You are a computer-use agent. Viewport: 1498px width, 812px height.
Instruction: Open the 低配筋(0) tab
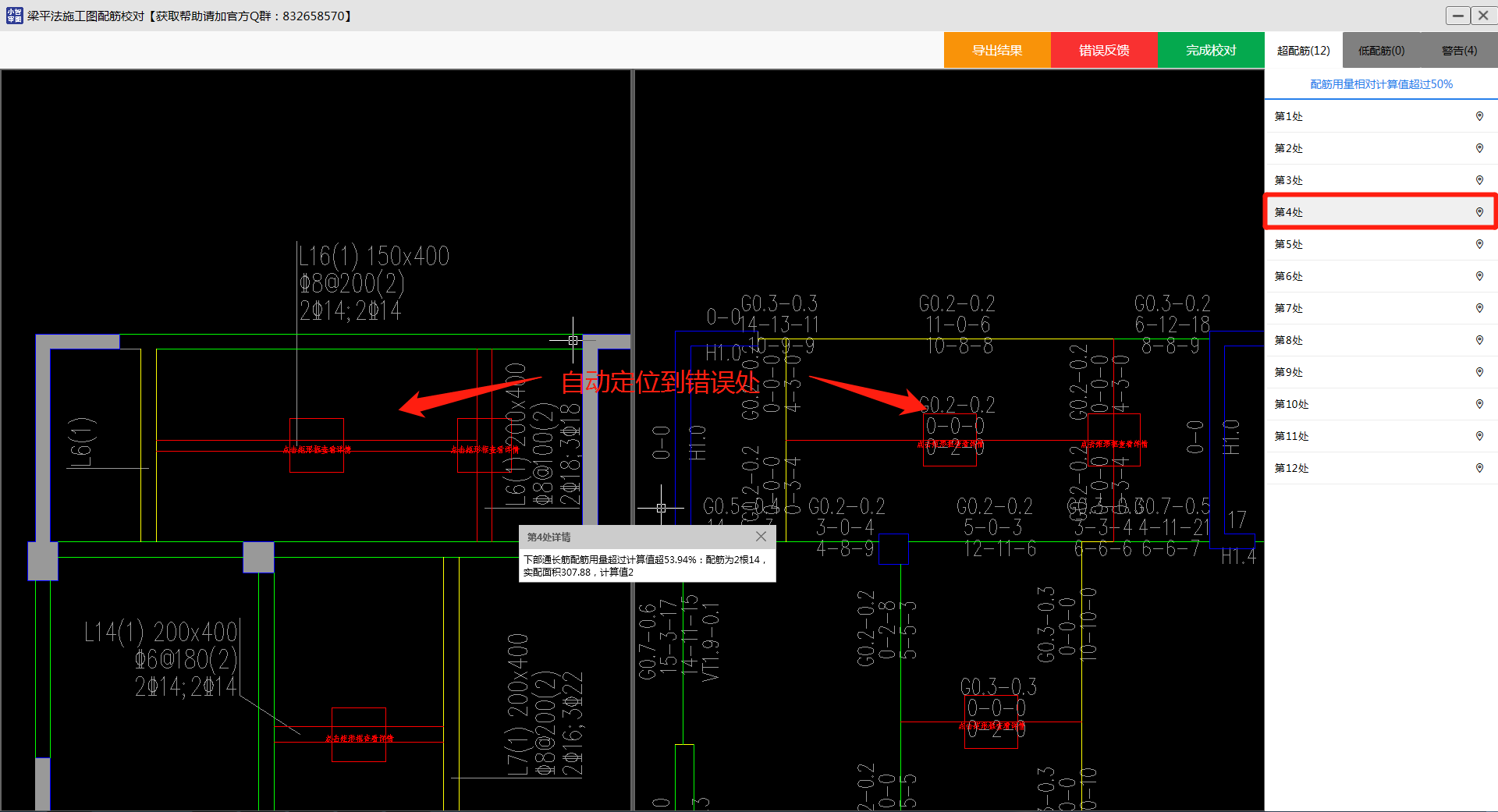[x=1381, y=51]
